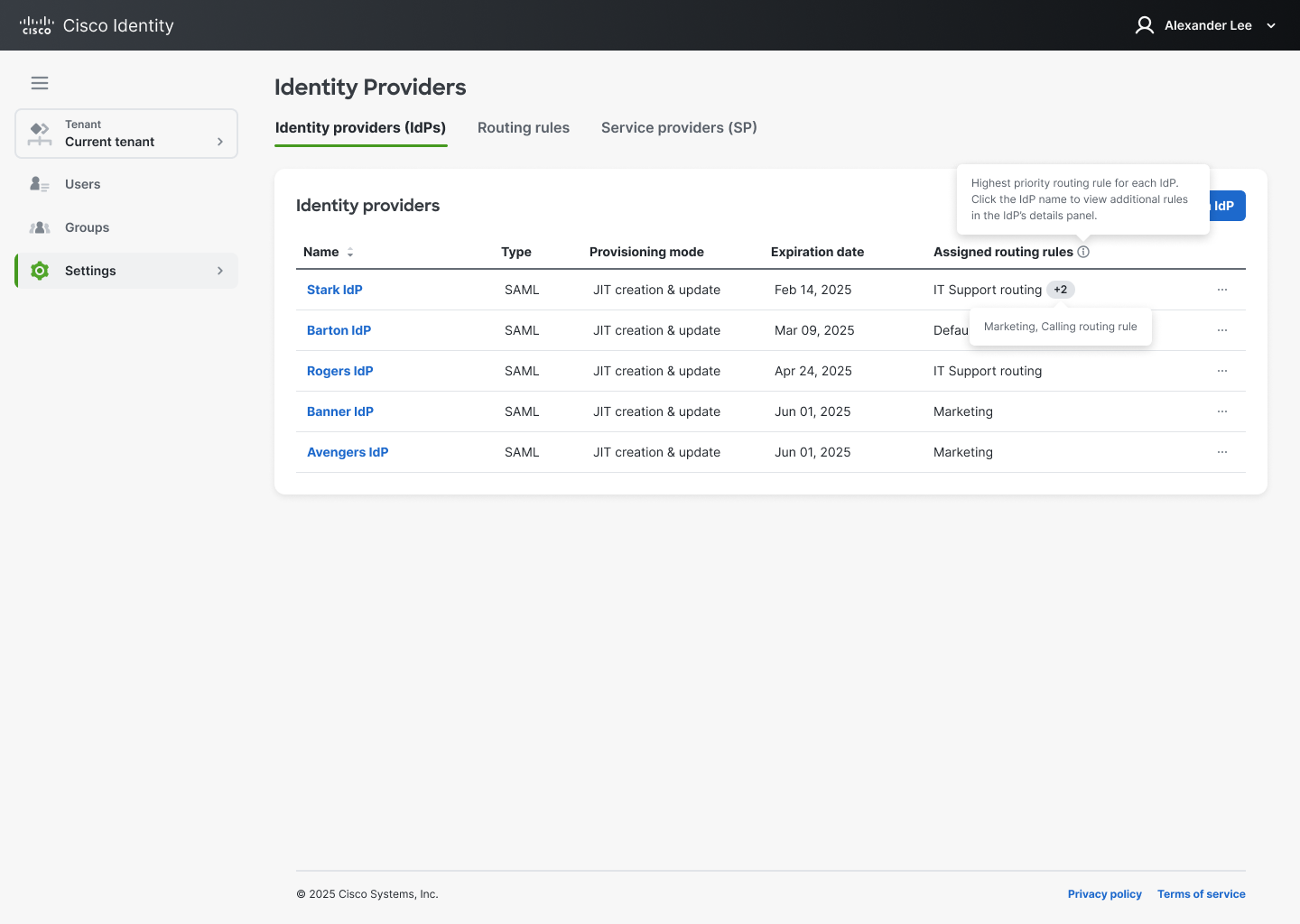Click Marketing rule in the Banner IdP row
Screen dimensions: 1300x924
[x=963, y=411]
